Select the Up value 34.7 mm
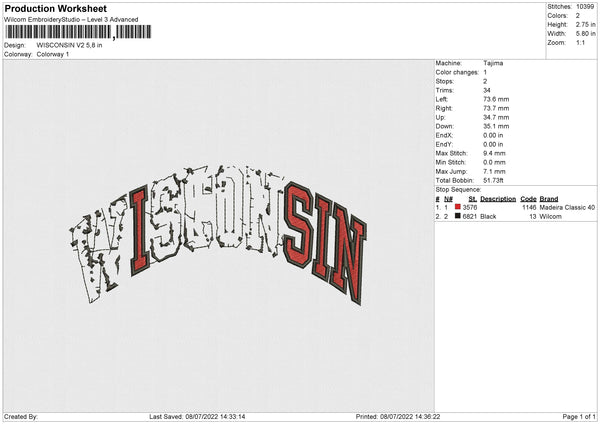Viewport: 600px width, 424px height. [x=496, y=117]
